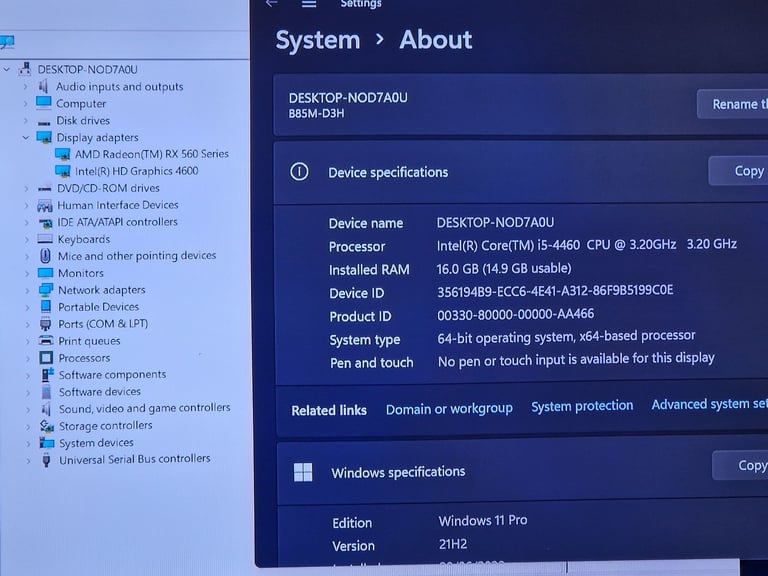Select the Print queues tree label
Screen dimensions: 768x576
(89, 341)
